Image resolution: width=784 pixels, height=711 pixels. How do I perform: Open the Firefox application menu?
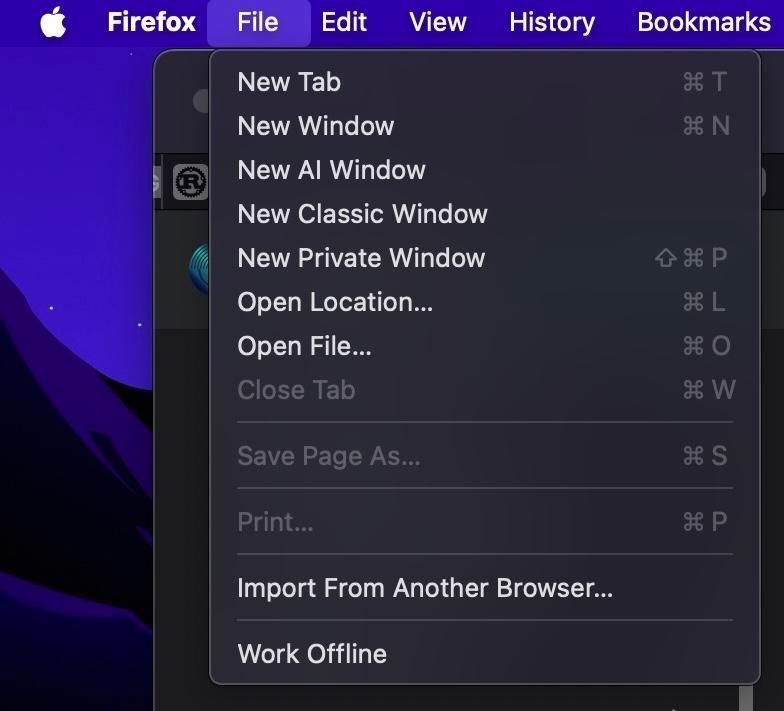click(152, 22)
